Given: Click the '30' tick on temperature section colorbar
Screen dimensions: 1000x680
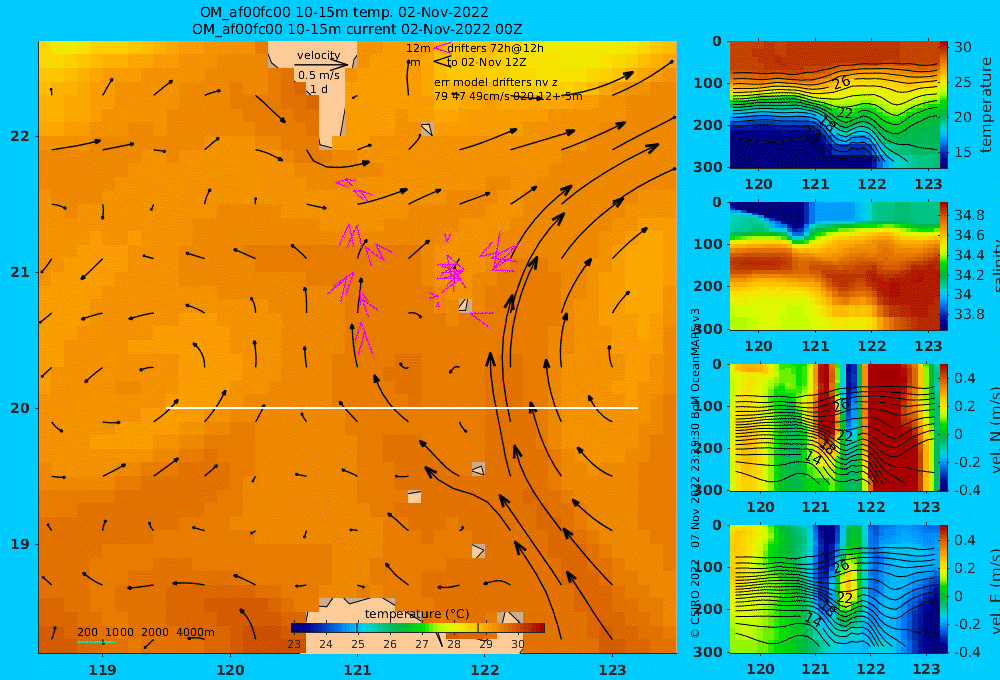Looking at the screenshot, I should [963, 47].
